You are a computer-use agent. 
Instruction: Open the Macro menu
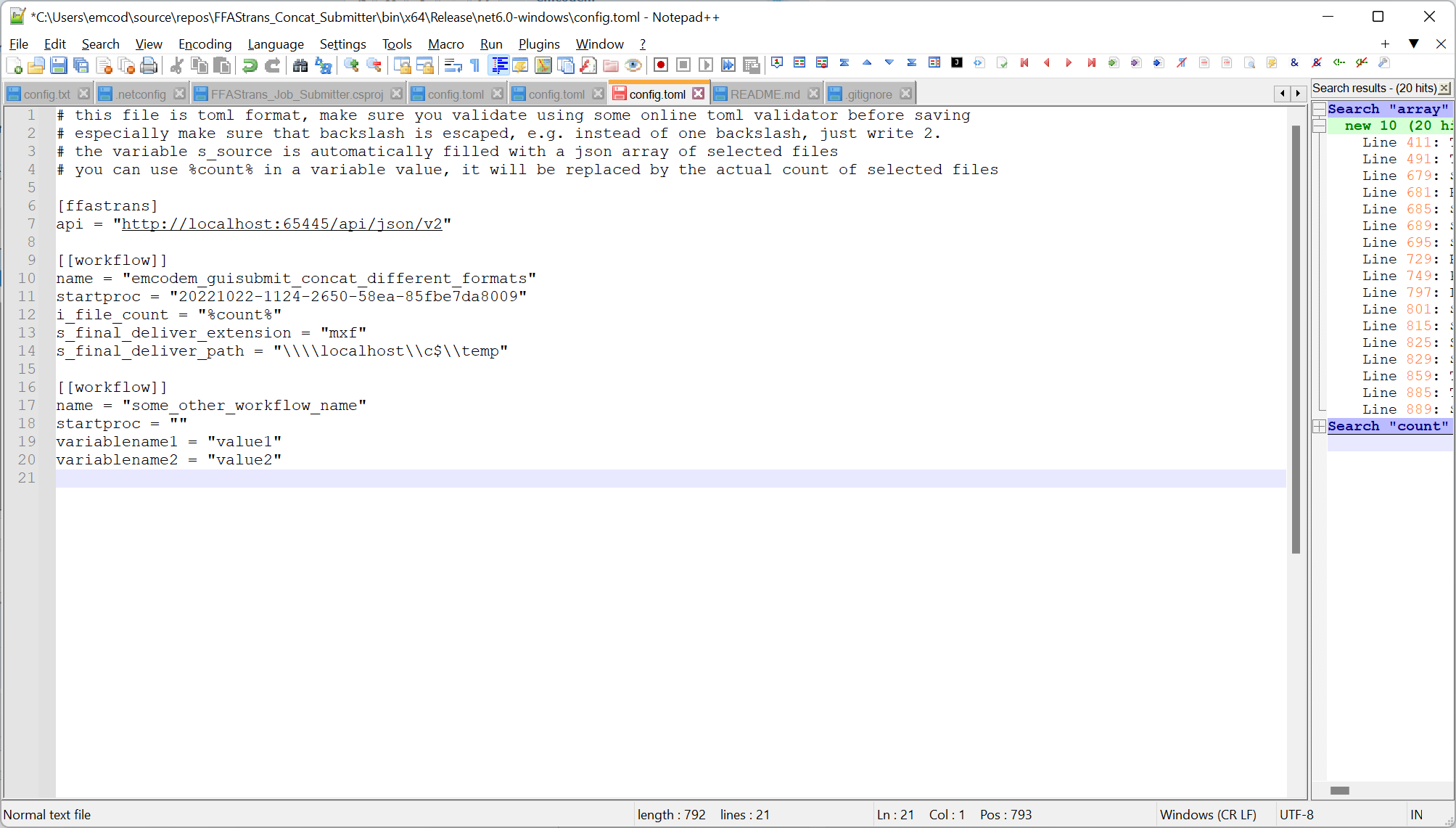tap(445, 44)
